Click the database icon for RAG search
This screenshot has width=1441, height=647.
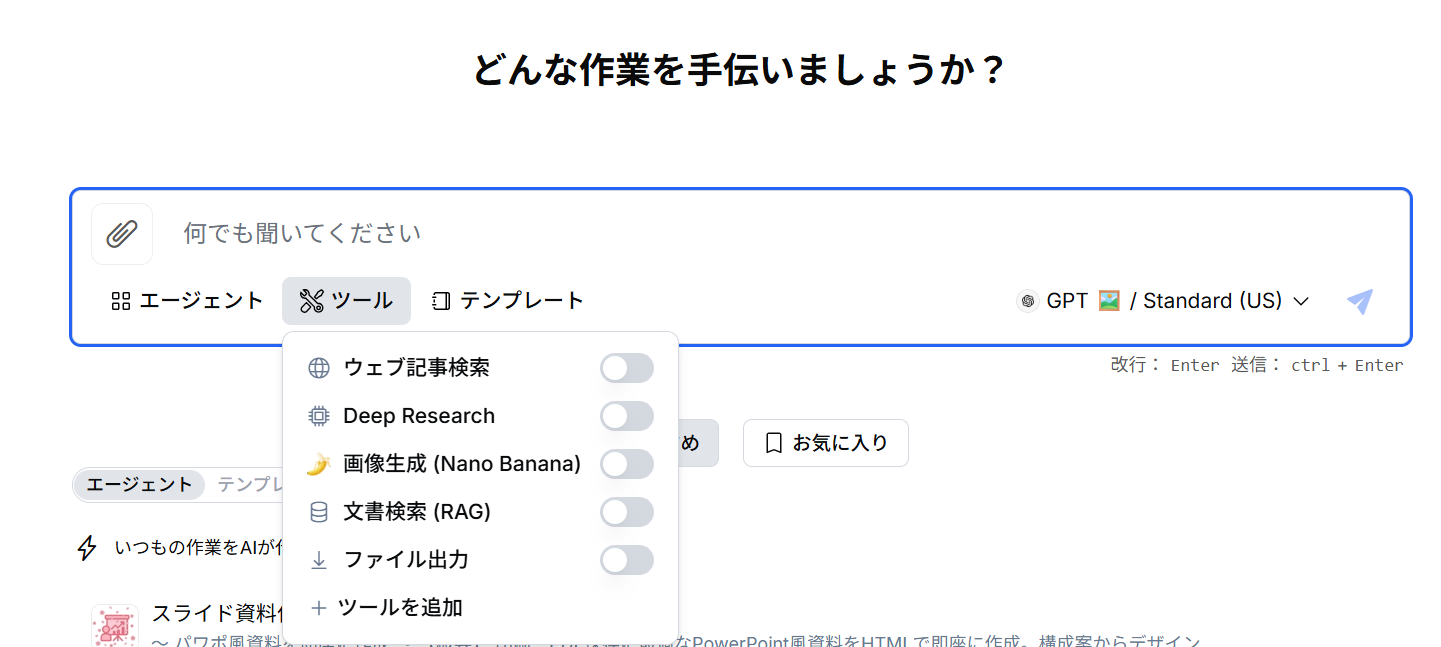(319, 512)
